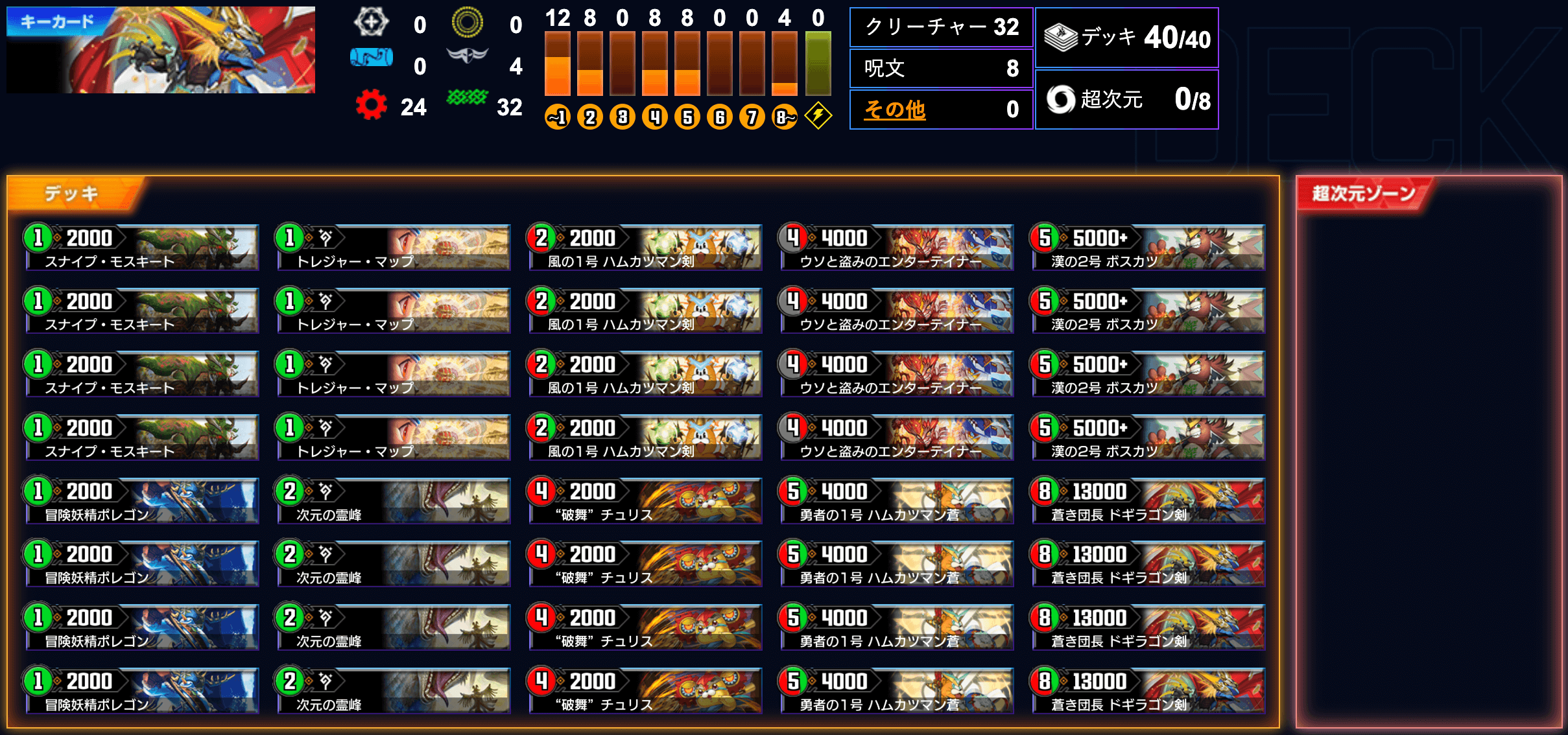The width and height of the screenshot is (1568, 735).
Task: Click the 超次元 swirl icon
Action: point(1061,99)
